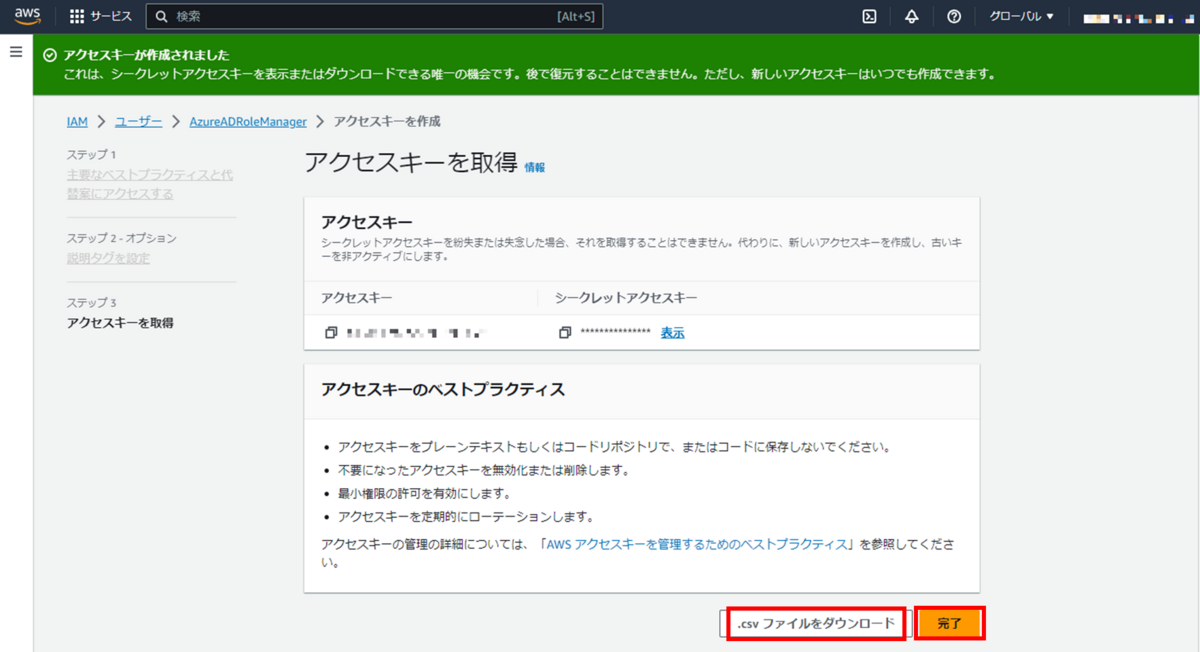Open the AWS home logo
This screenshot has height=652, width=1200.
27,16
